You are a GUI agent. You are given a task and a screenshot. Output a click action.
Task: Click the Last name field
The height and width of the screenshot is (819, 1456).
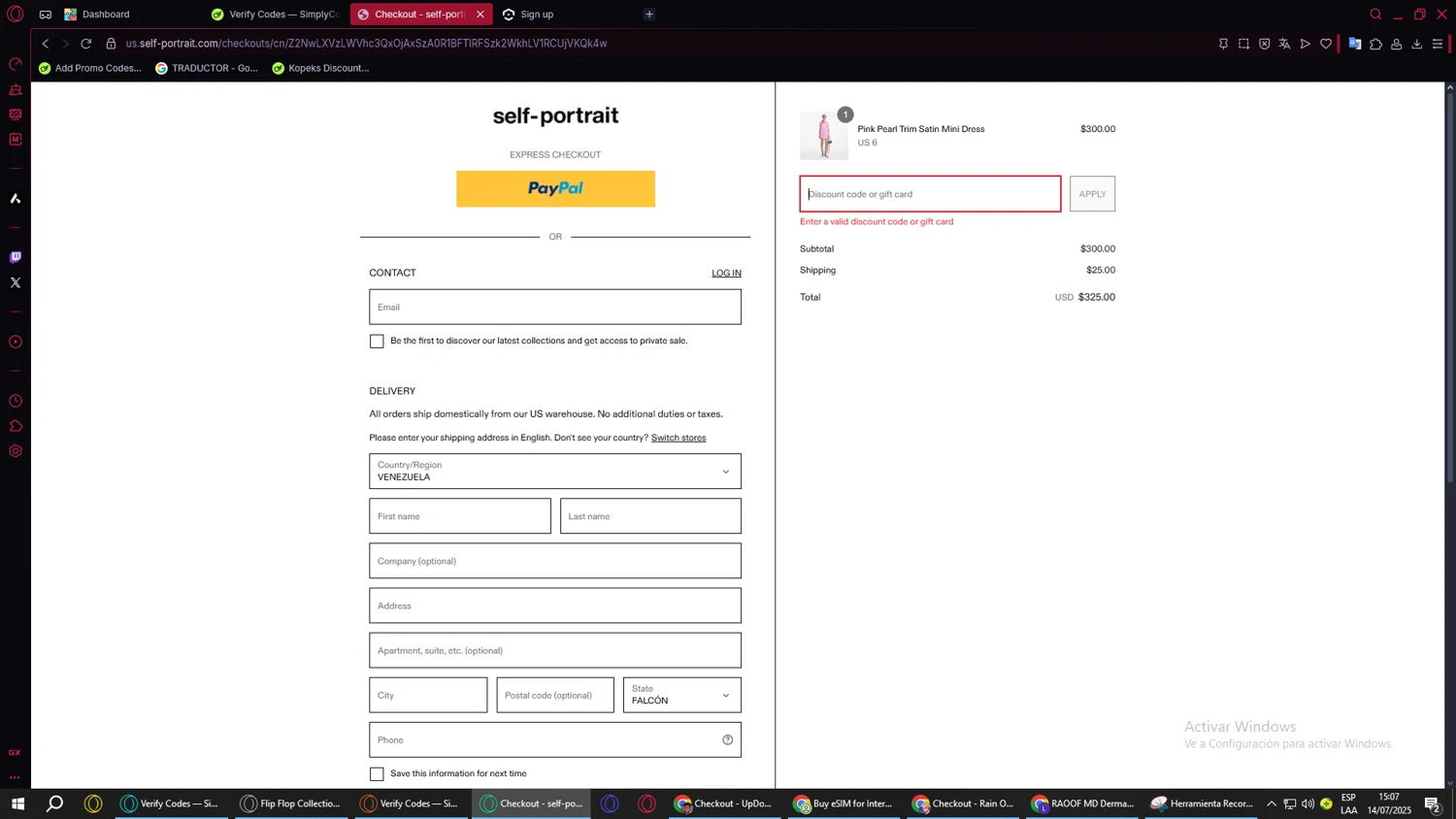(x=650, y=516)
